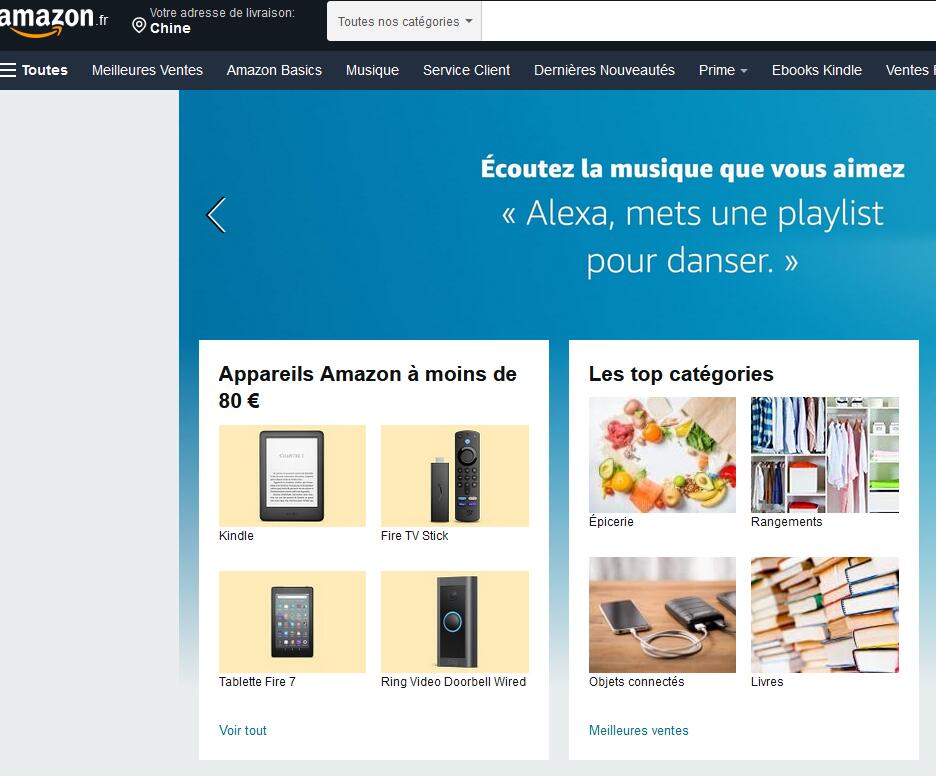This screenshot has width=936, height=776.
Task: Click the delivery address location pin
Action: coord(139,25)
